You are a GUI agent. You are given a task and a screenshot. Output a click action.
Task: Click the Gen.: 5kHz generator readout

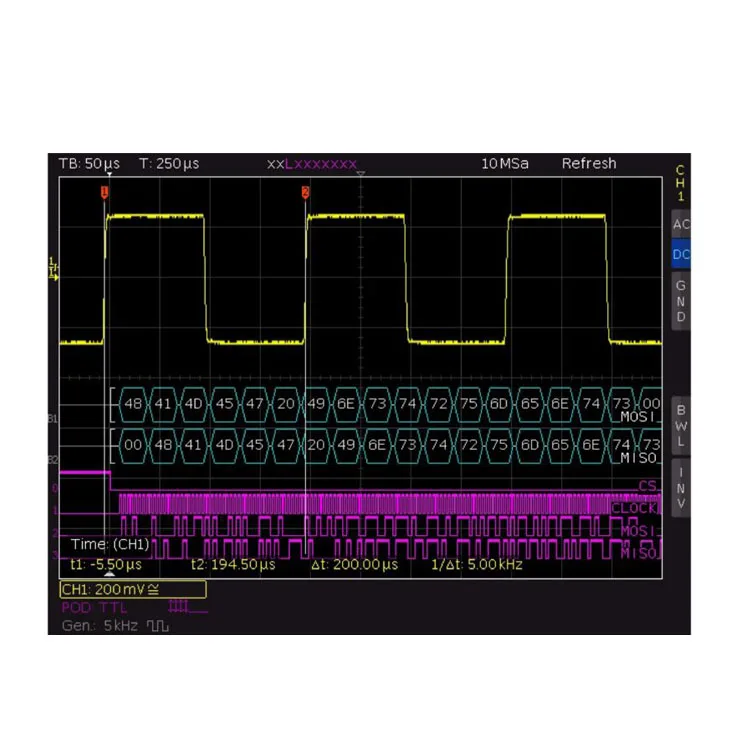[100, 626]
